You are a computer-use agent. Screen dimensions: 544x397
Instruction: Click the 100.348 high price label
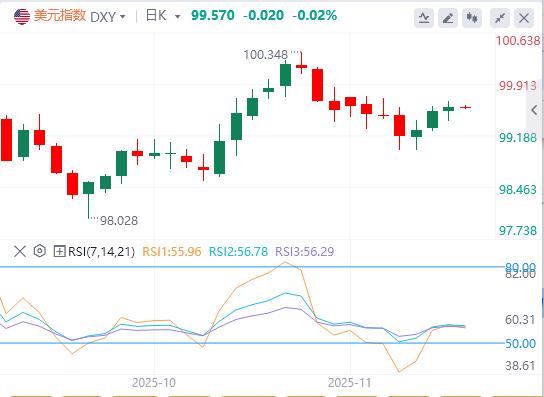[265, 55]
